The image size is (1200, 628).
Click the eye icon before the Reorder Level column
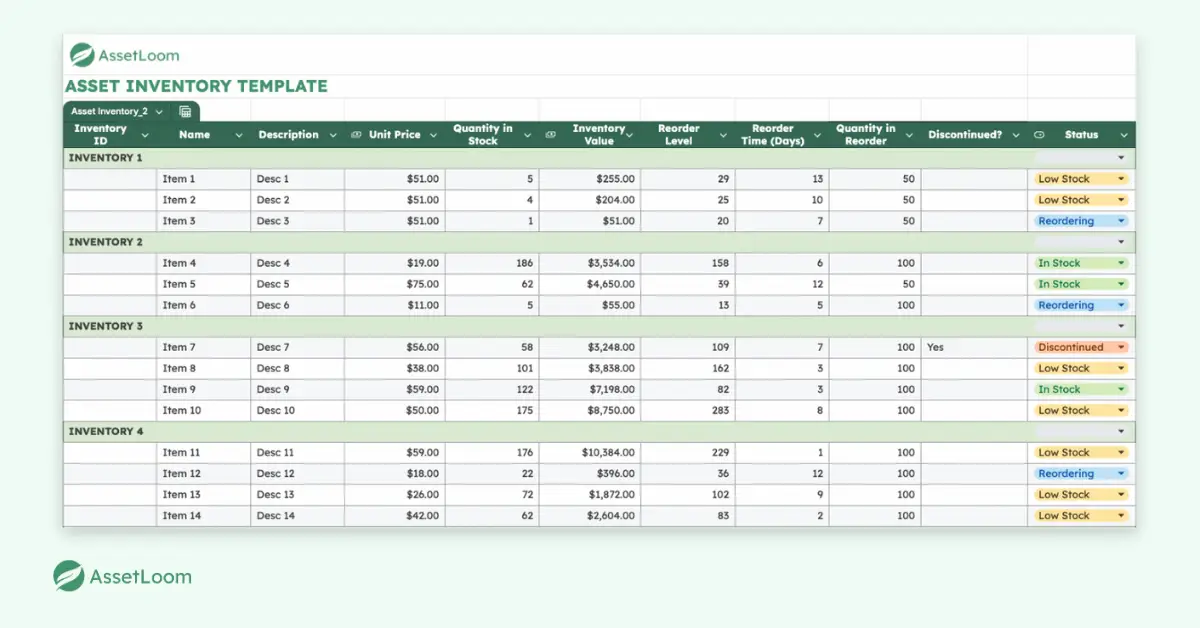click(548, 134)
